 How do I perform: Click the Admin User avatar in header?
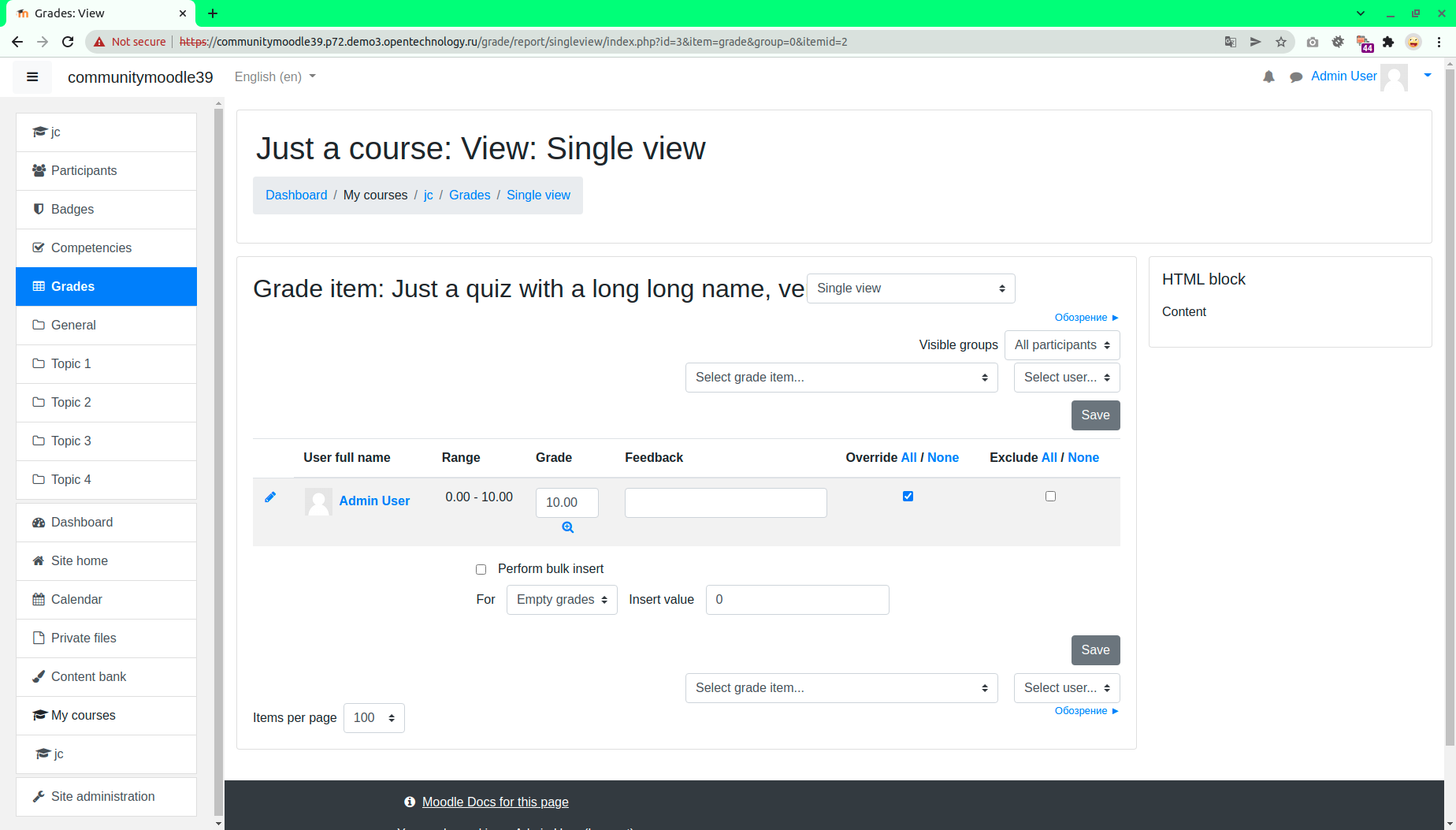1394,77
